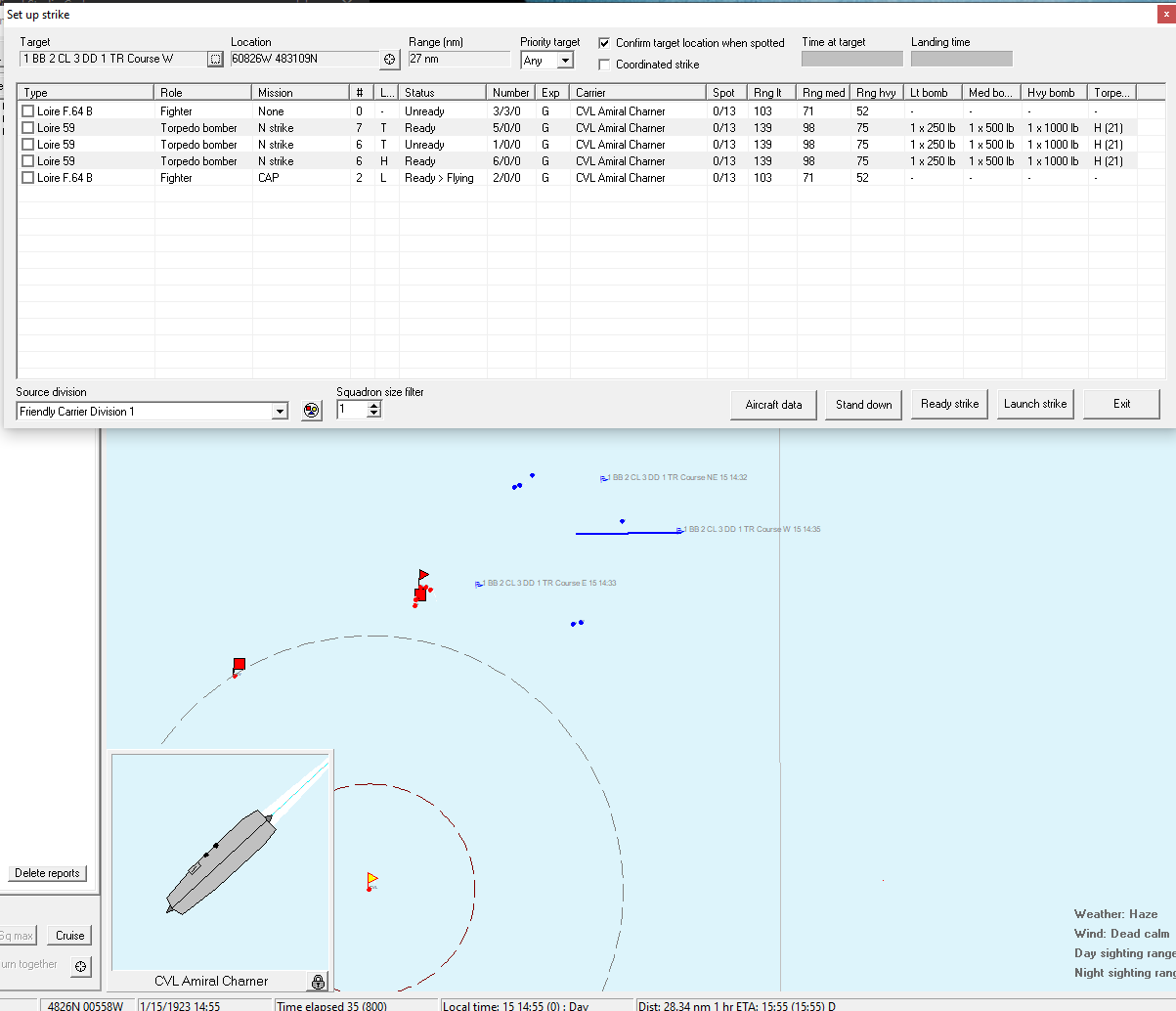Open Aircraft data
The width and height of the screenshot is (1176, 1011).
pyautogui.click(x=773, y=405)
